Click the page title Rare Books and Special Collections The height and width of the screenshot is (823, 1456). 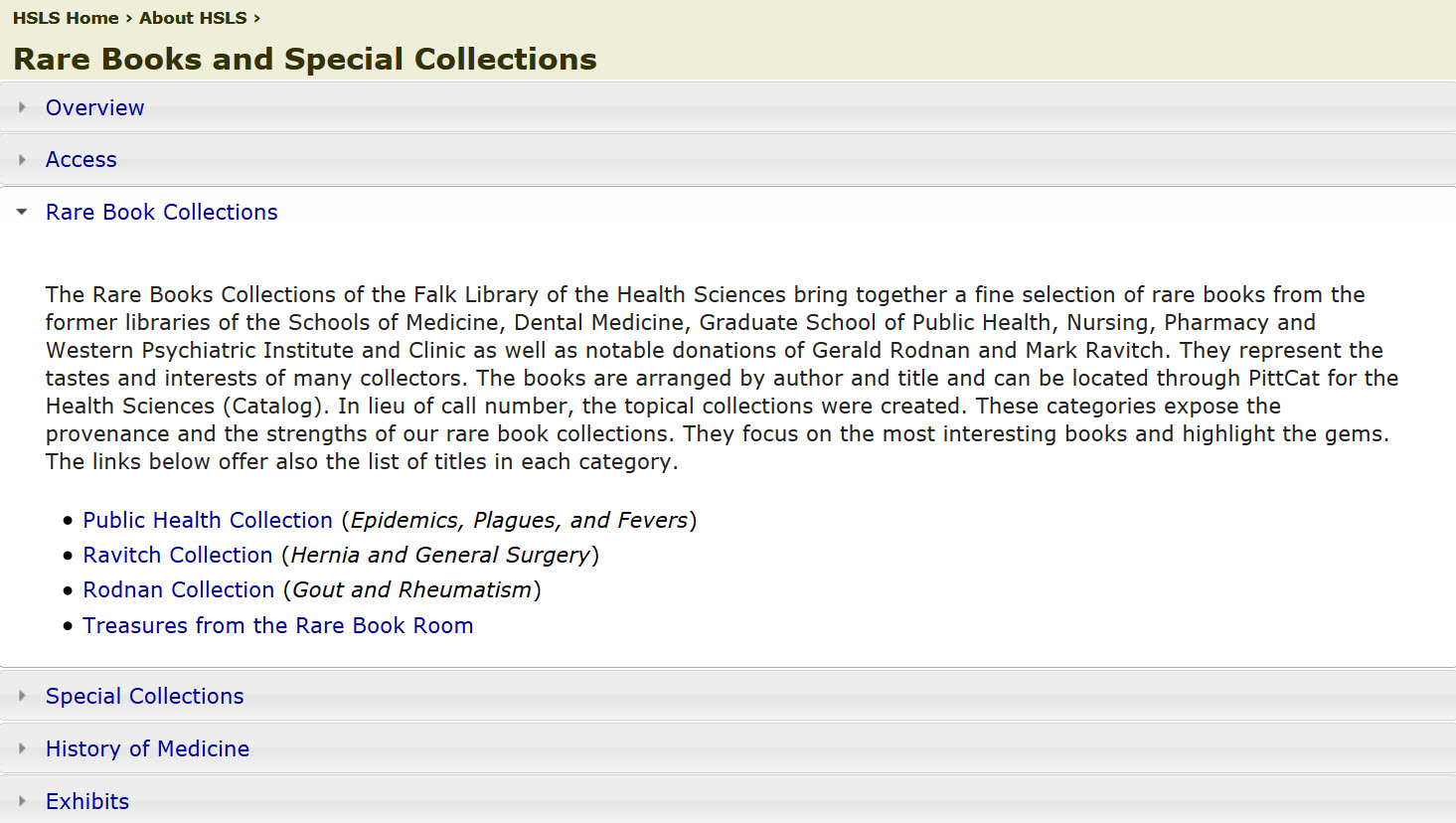pos(304,59)
